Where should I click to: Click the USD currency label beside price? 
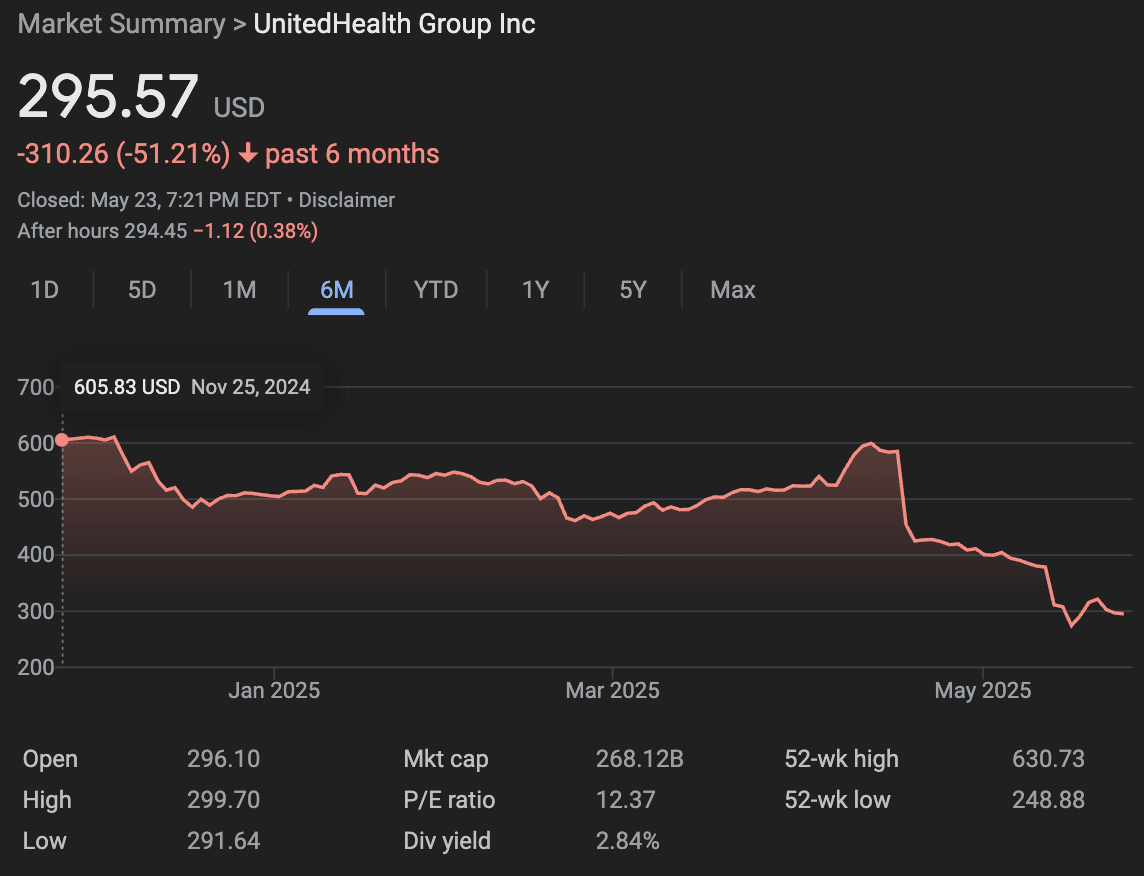pyautogui.click(x=239, y=108)
